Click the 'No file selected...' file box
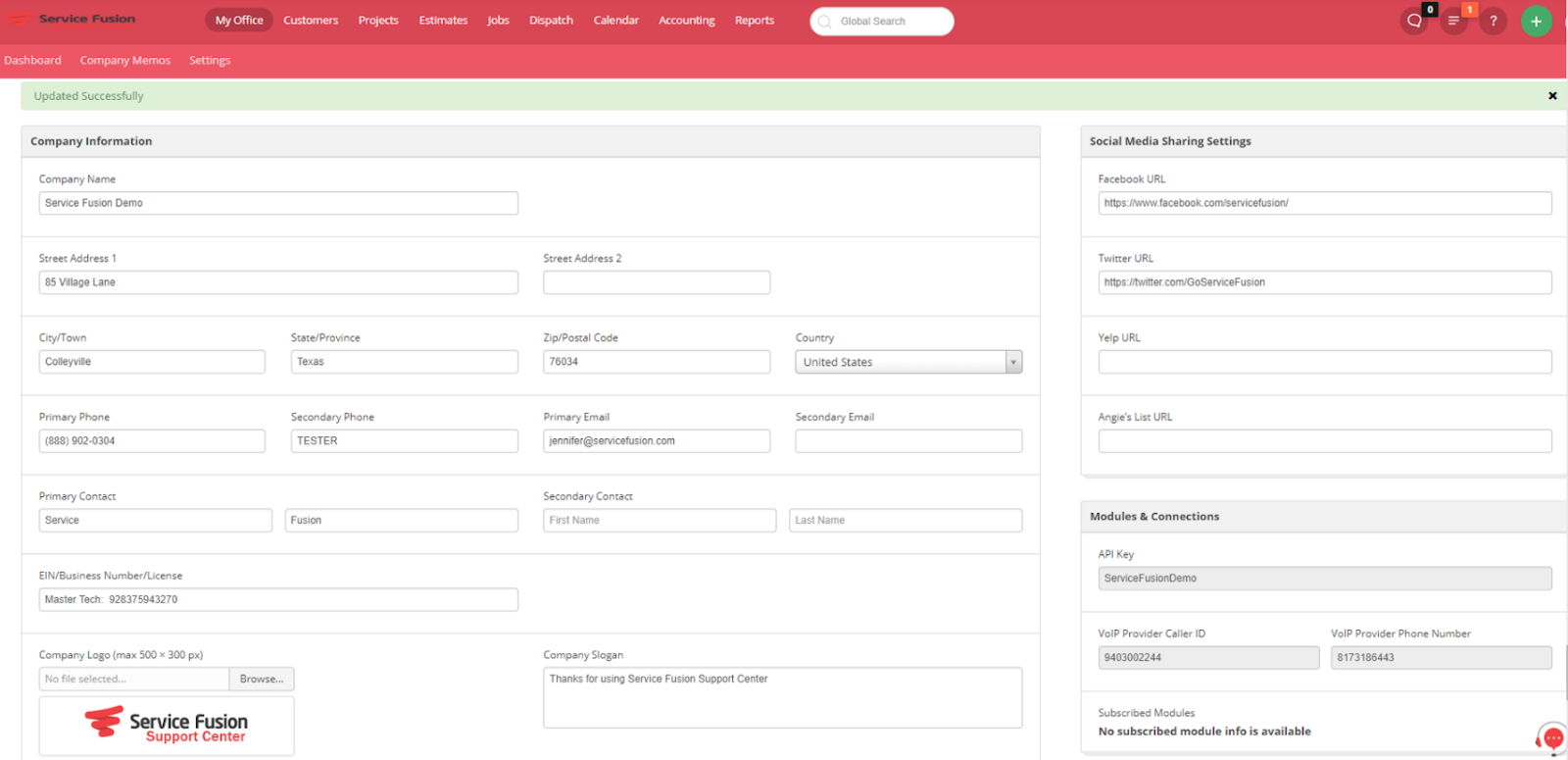This screenshot has height=760, width=1568. (x=134, y=679)
